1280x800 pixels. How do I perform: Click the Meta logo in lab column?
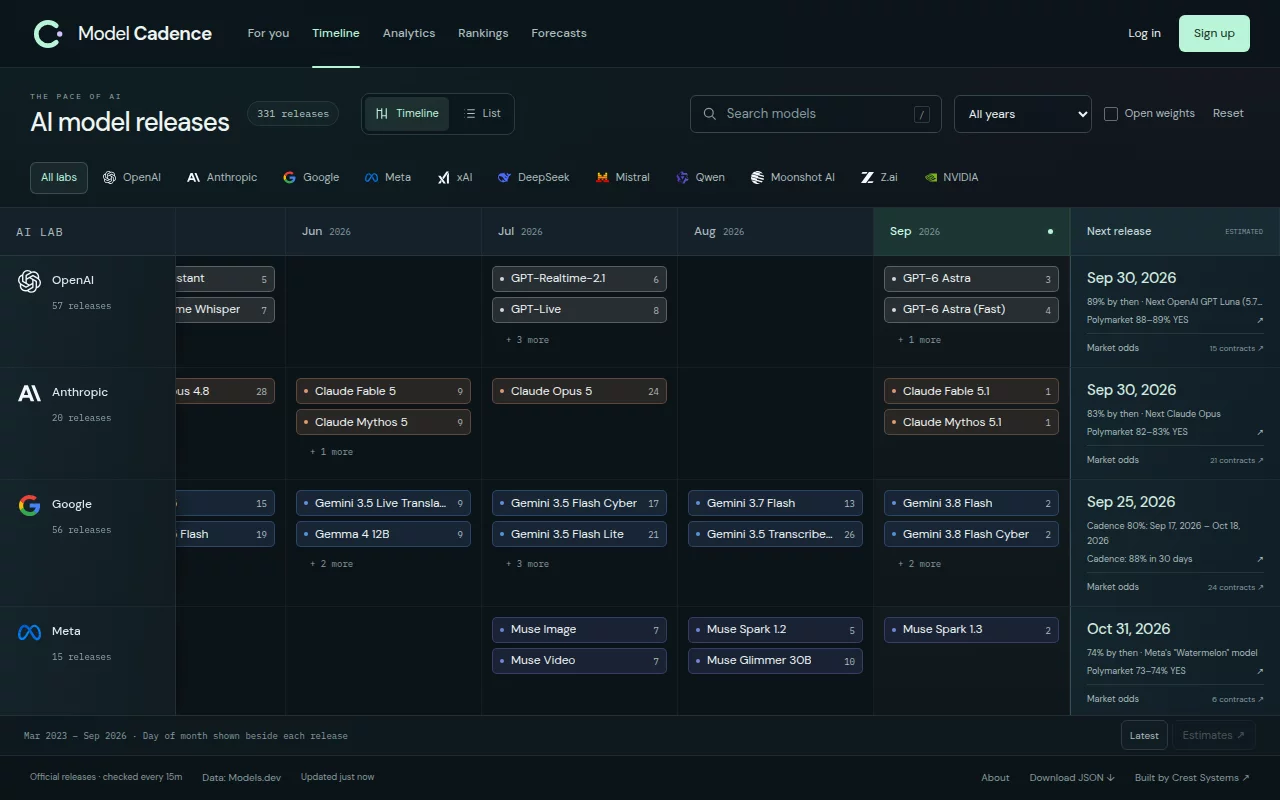[x=29, y=632]
